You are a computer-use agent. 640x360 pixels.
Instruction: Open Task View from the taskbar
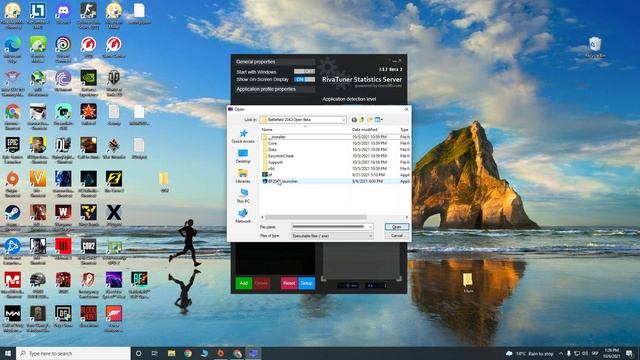pos(155,353)
